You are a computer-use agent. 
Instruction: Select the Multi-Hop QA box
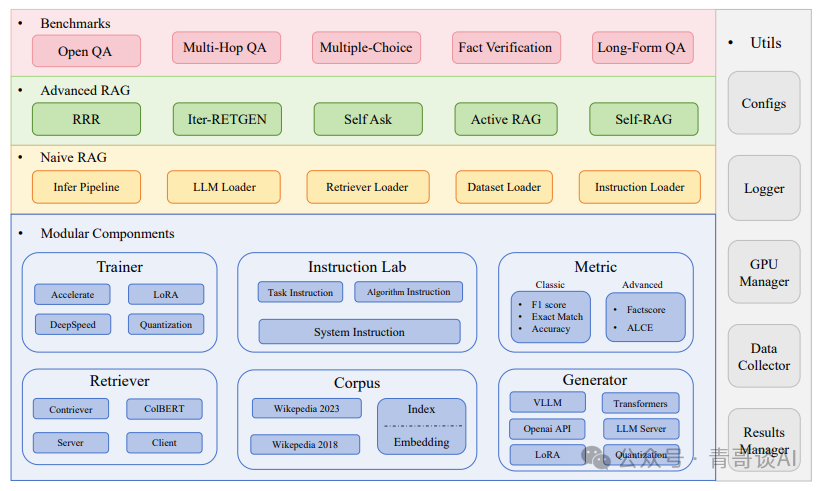coord(226,48)
